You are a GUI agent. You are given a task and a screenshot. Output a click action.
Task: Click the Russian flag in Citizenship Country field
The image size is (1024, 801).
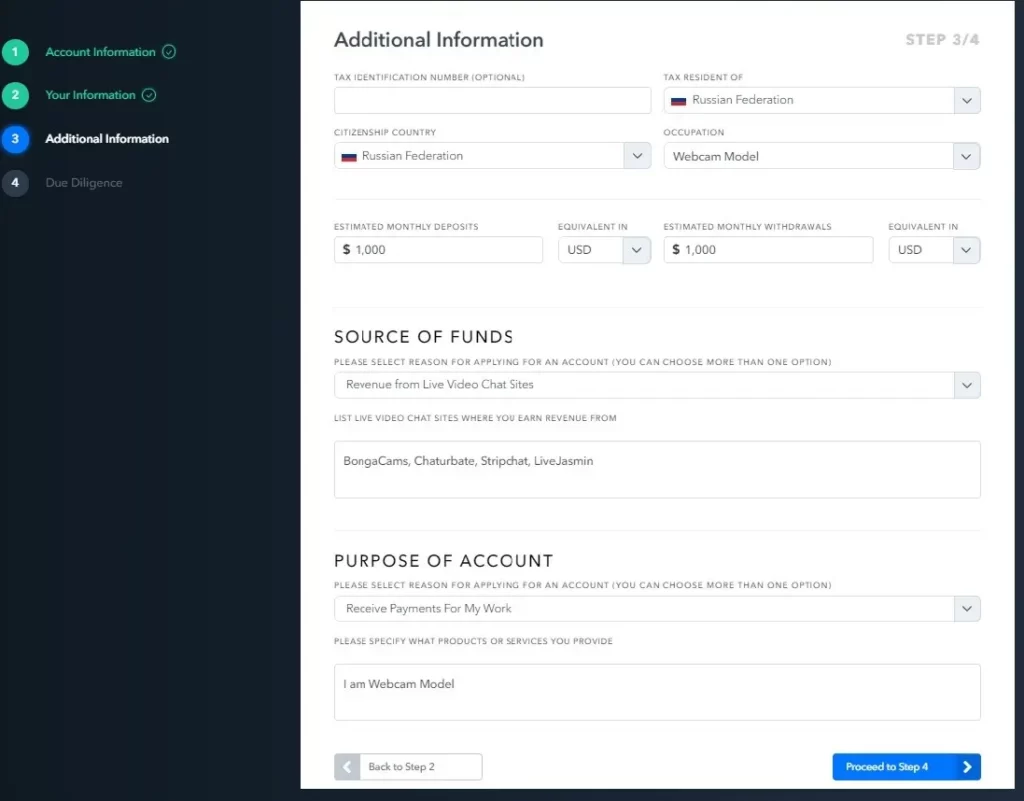[x=349, y=157]
